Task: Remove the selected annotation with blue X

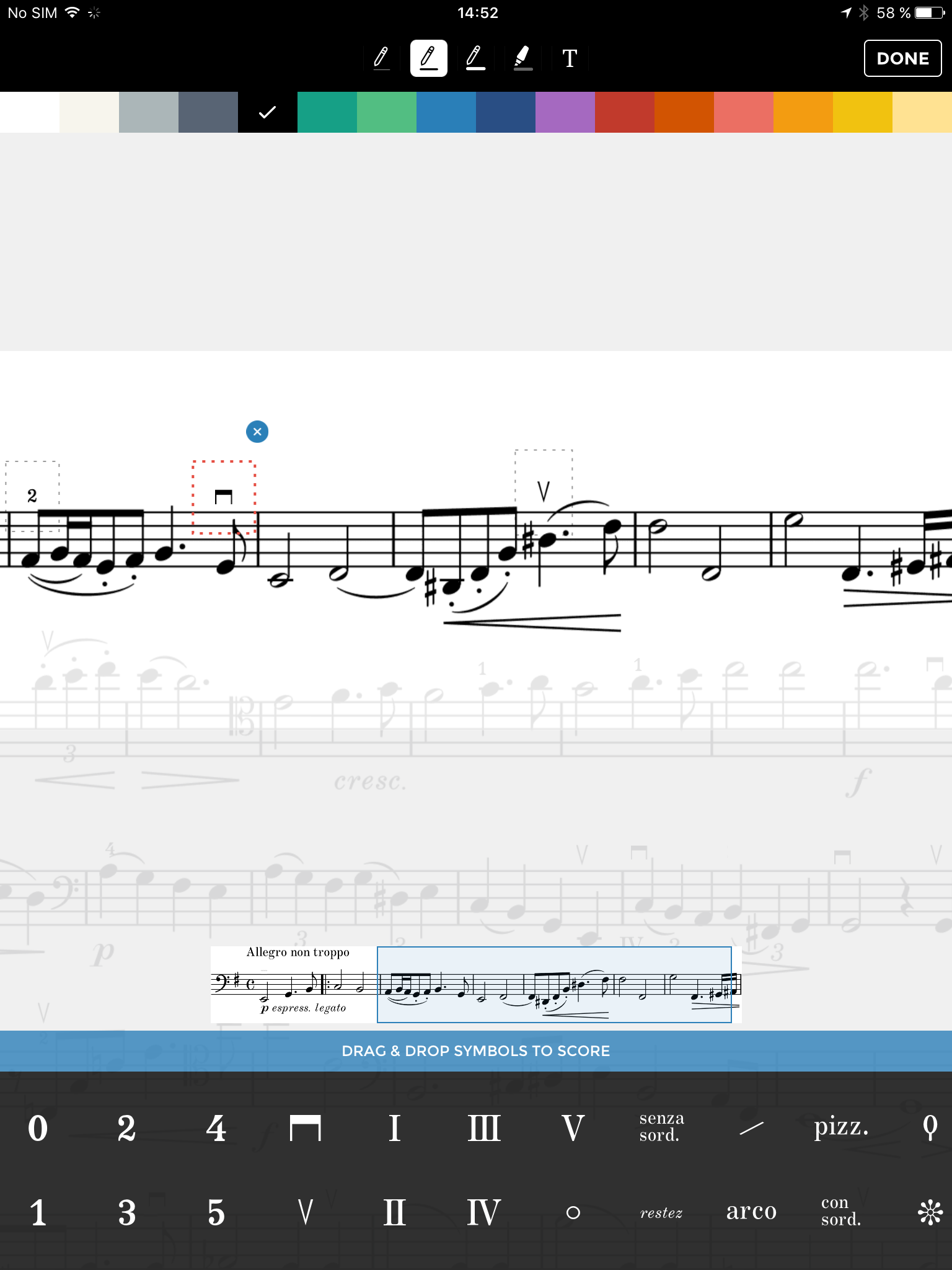Action: (257, 432)
